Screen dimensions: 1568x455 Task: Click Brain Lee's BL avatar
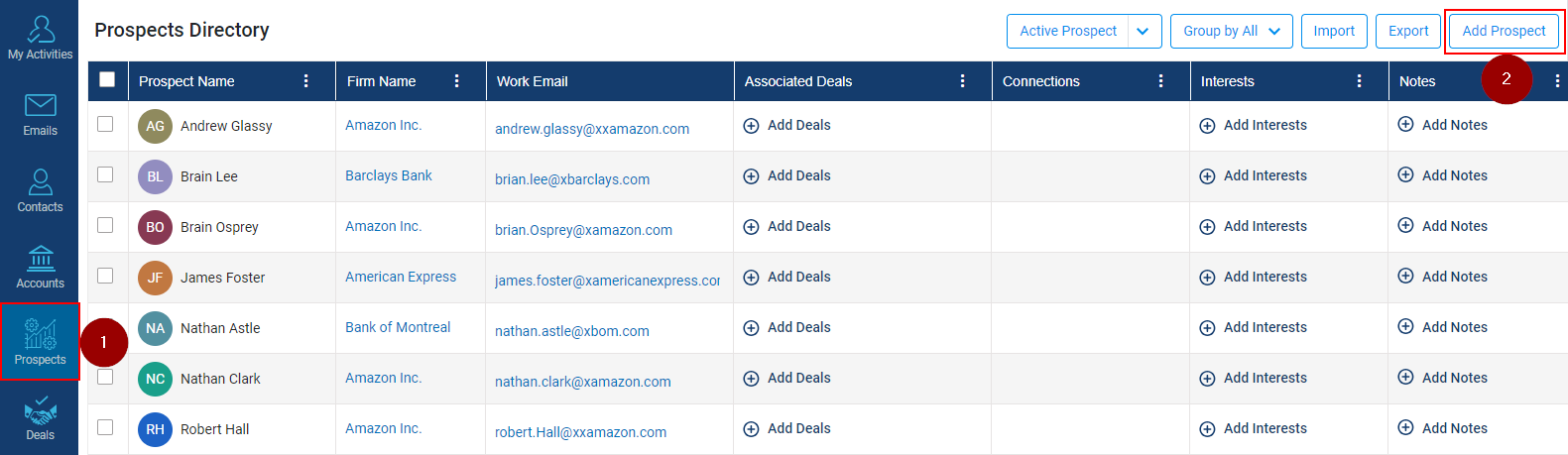(x=155, y=176)
